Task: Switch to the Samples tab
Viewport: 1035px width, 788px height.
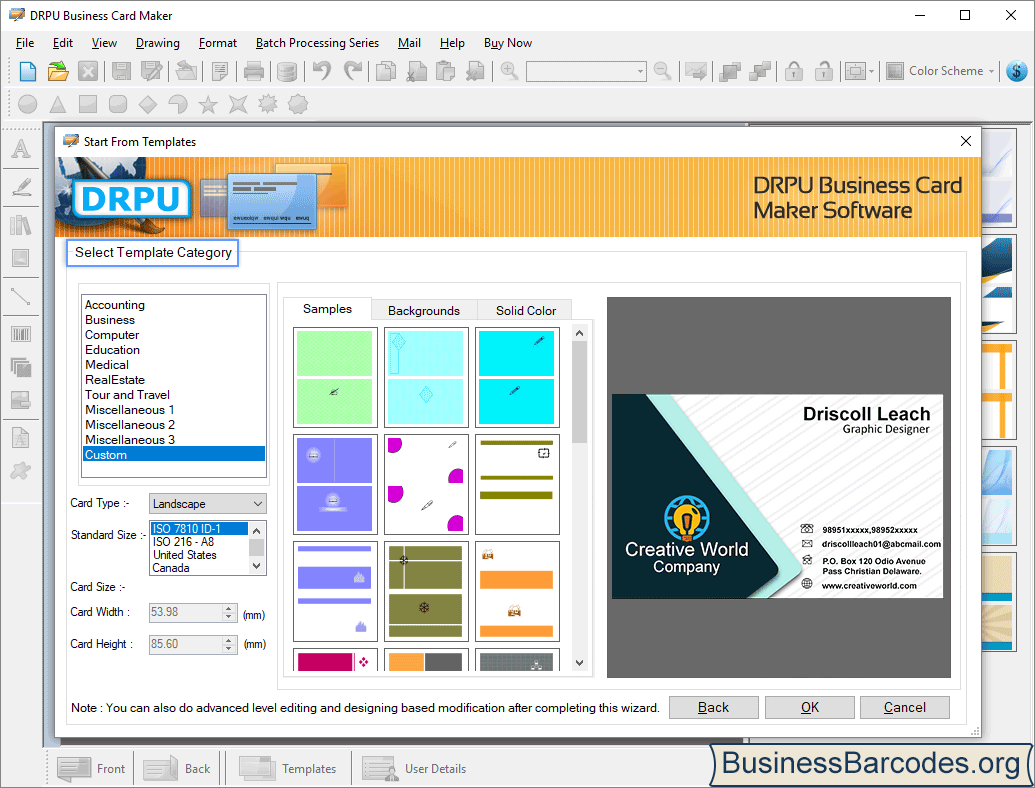Action: [327, 309]
